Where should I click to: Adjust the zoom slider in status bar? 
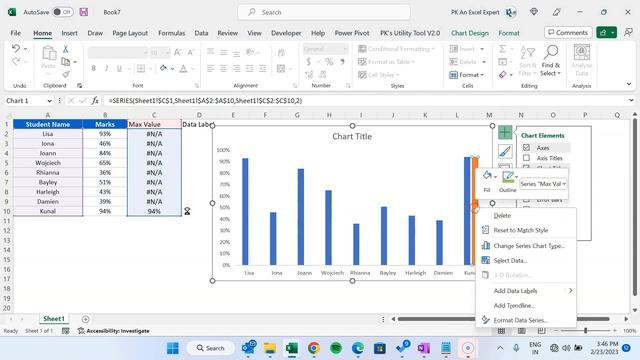585,331
